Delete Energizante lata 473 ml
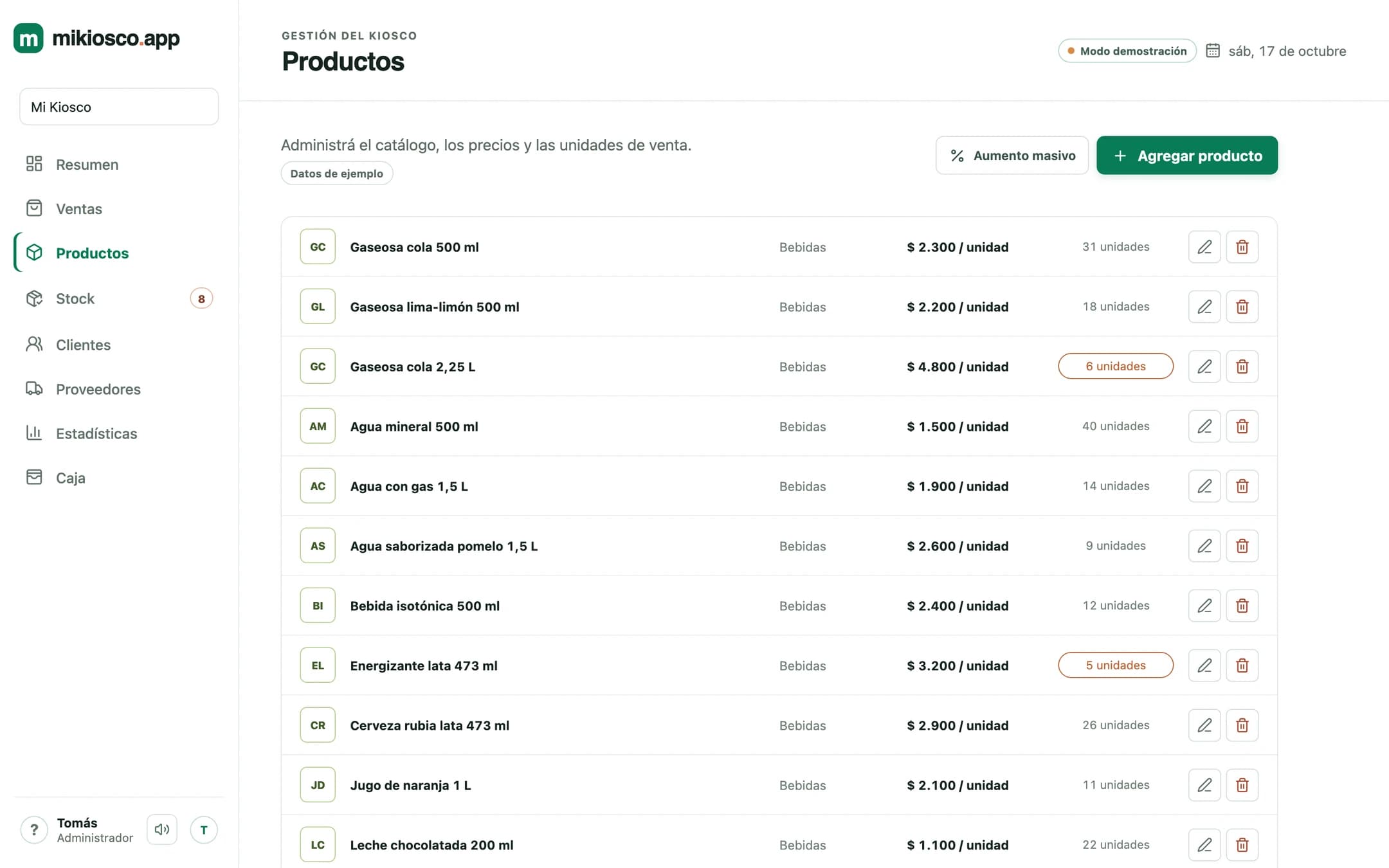Viewport: 1389px width, 868px height. (x=1242, y=665)
